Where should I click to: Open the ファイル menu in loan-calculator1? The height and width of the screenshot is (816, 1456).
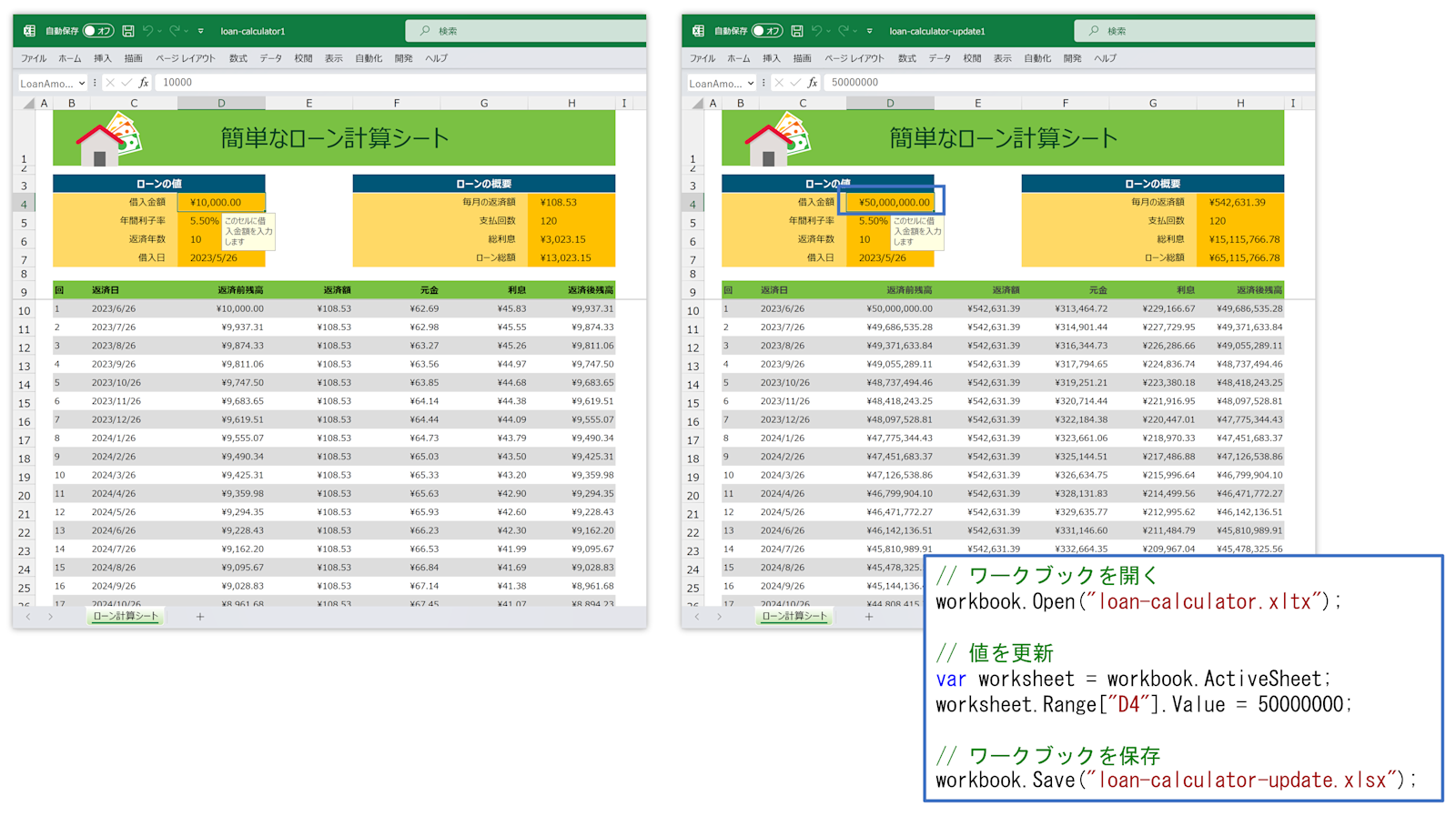[34, 58]
